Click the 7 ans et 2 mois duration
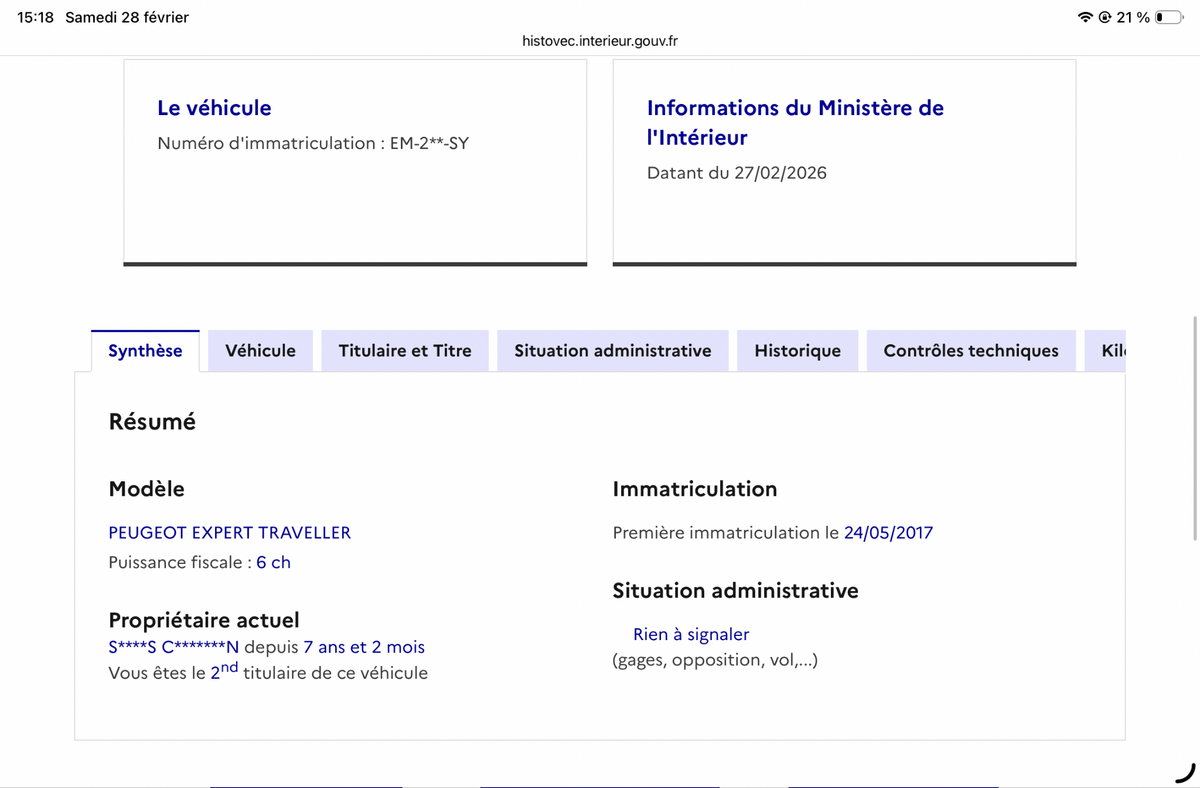 pyautogui.click(x=364, y=647)
